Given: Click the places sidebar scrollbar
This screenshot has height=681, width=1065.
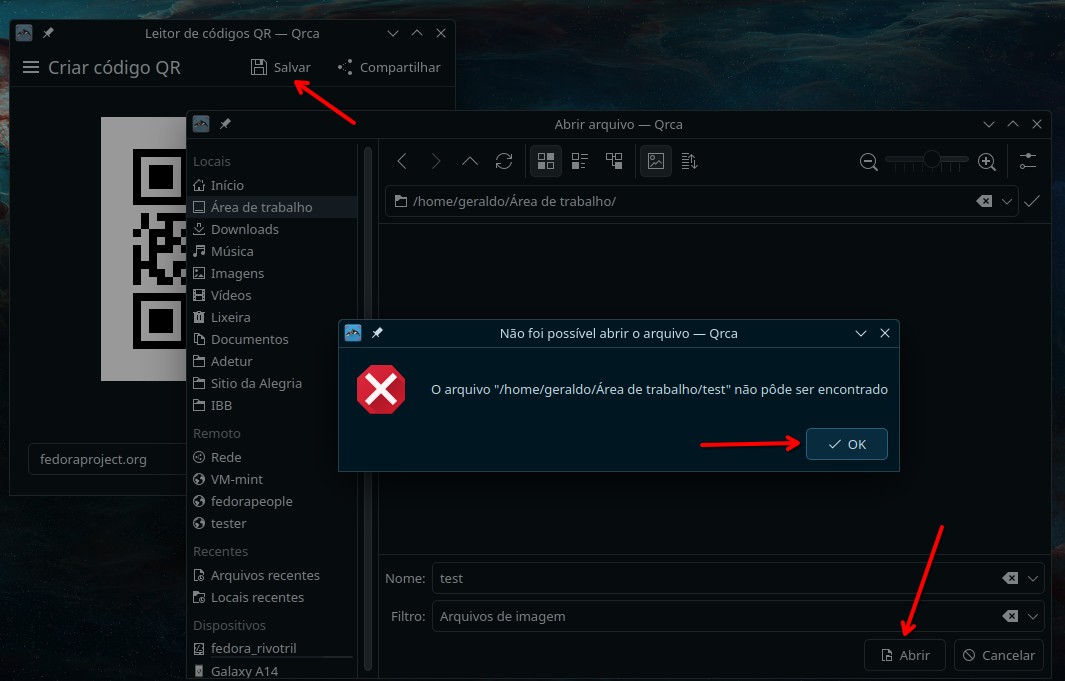Looking at the screenshot, I should [367, 407].
